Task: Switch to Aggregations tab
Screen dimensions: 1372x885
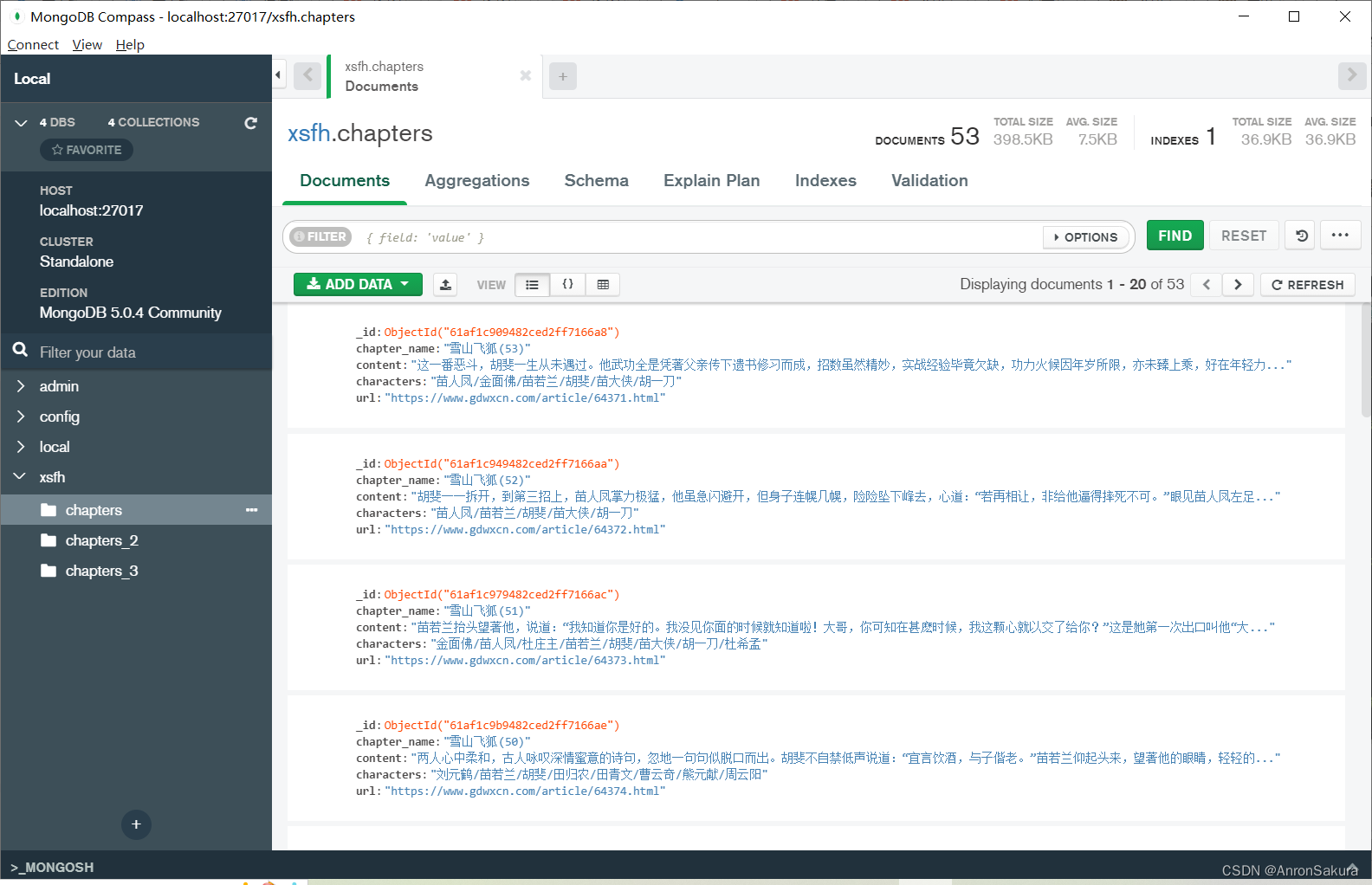Action: [x=477, y=181]
